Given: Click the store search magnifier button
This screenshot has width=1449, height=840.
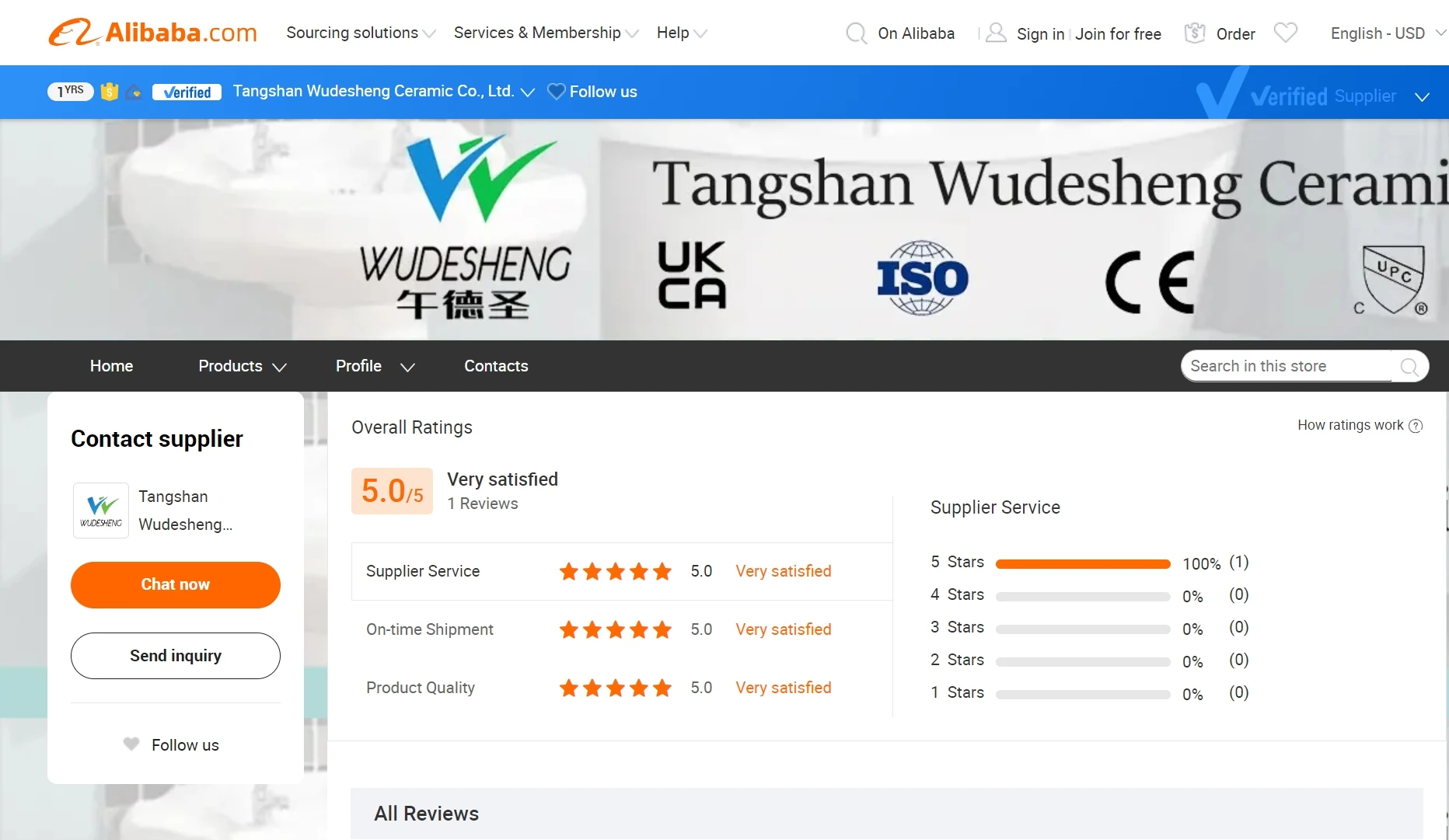Looking at the screenshot, I should coord(1409,367).
